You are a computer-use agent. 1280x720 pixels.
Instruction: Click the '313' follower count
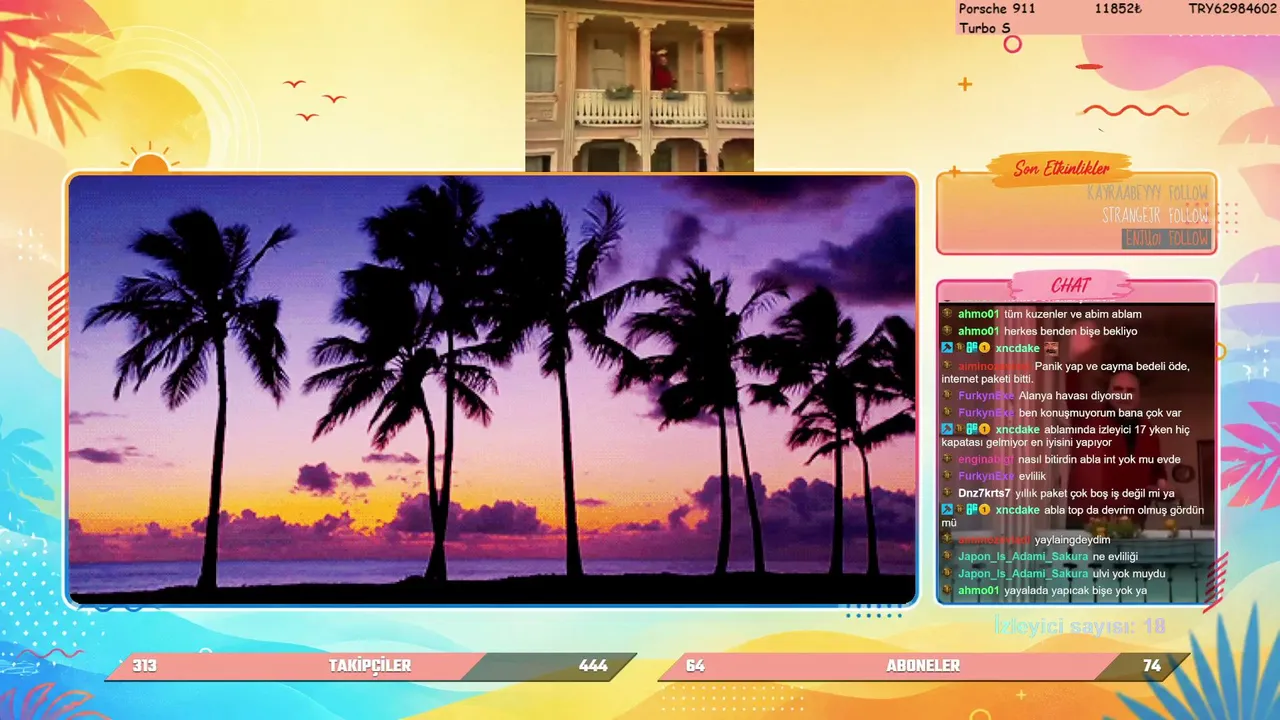pyautogui.click(x=144, y=666)
